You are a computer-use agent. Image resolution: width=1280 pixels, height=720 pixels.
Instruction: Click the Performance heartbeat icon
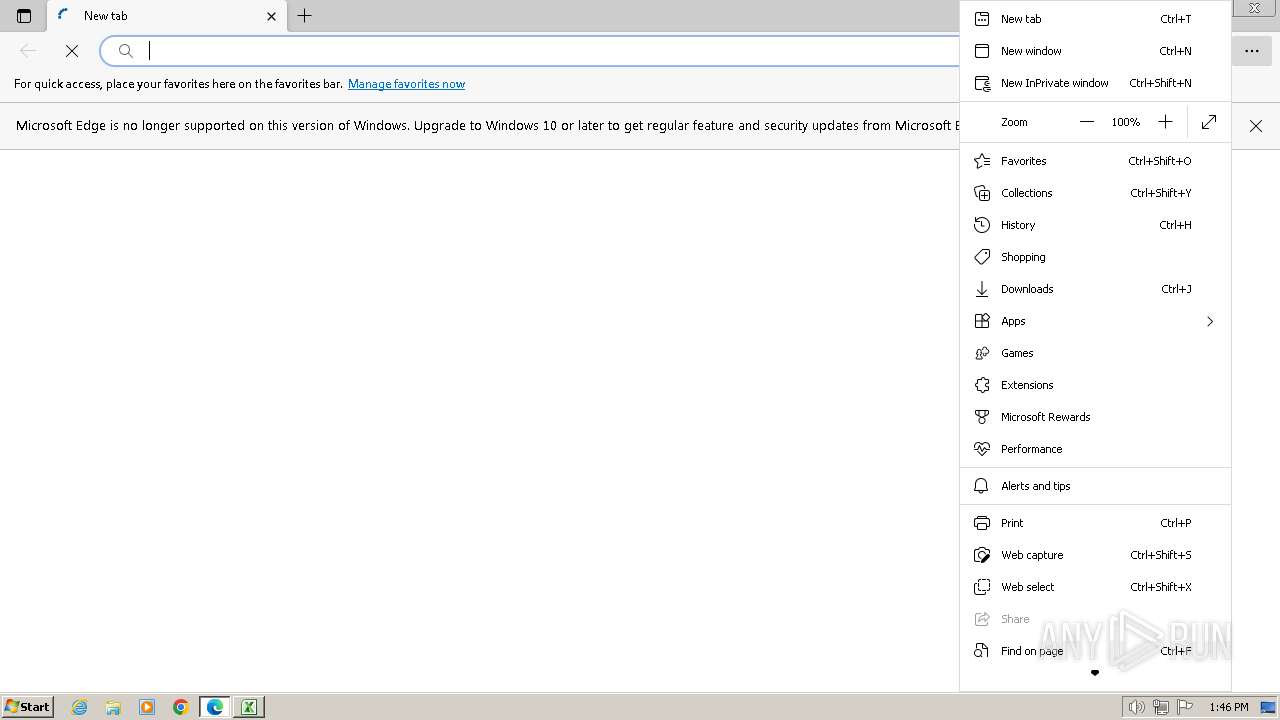(982, 449)
